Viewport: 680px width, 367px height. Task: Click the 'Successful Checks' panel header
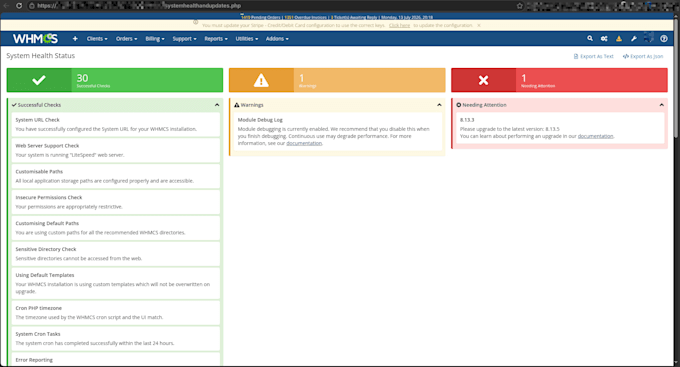[x=115, y=105]
